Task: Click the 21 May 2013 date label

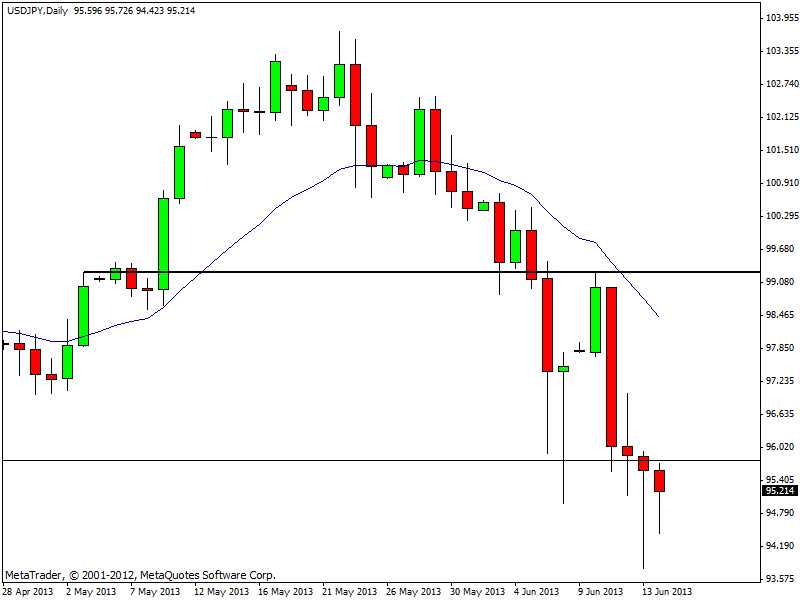Action: click(350, 591)
